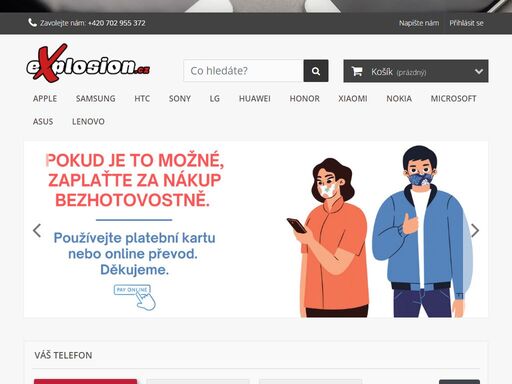Click the shopping cart icon
The height and width of the screenshot is (384, 512).
pyautogui.click(x=357, y=71)
